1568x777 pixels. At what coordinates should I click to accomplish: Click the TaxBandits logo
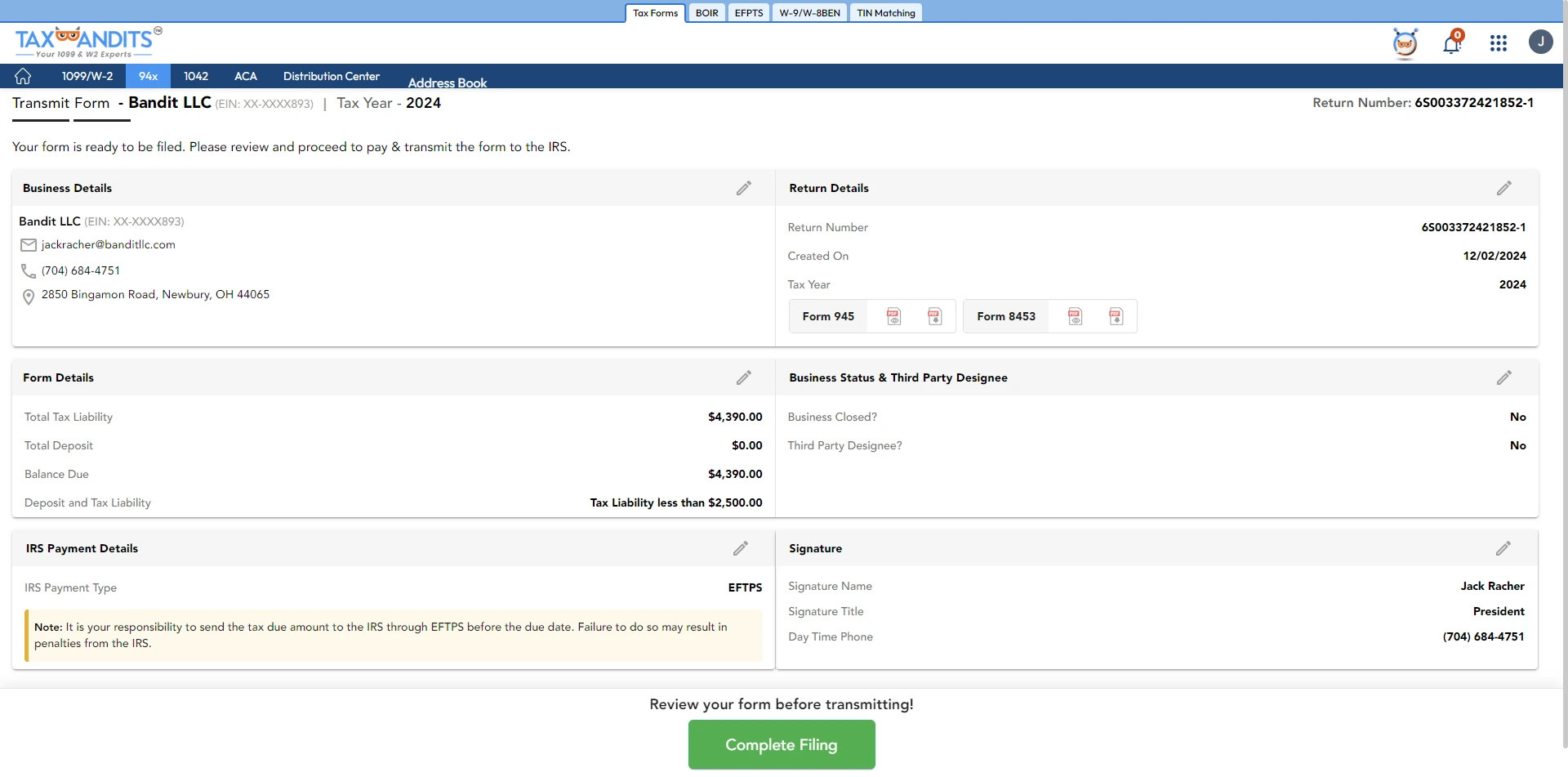pyautogui.click(x=88, y=42)
